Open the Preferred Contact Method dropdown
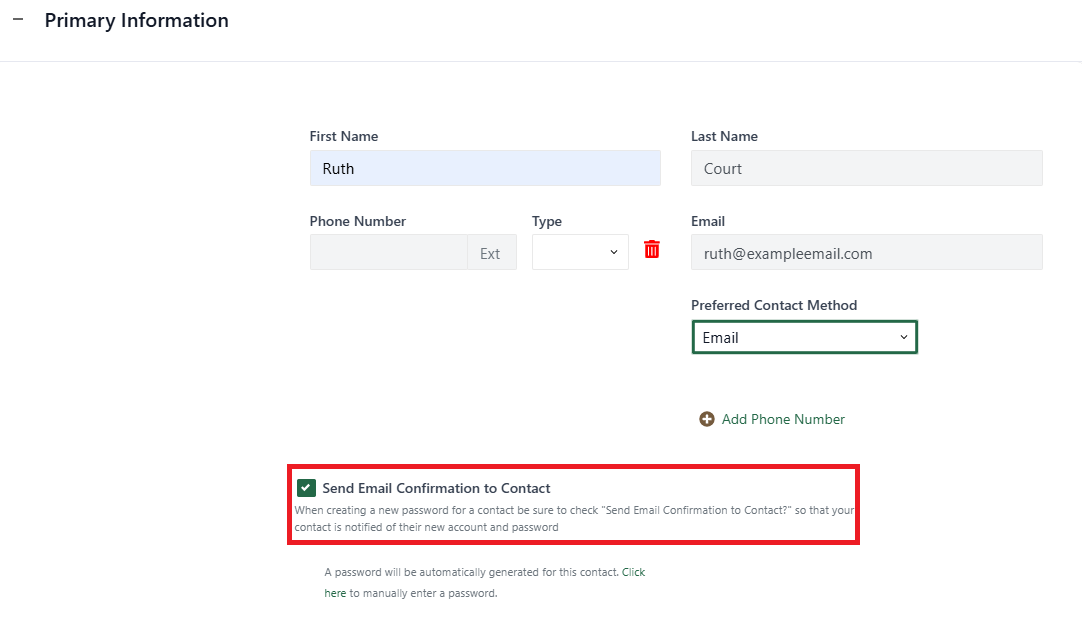The height and width of the screenshot is (632, 1082). tap(804, 337)
